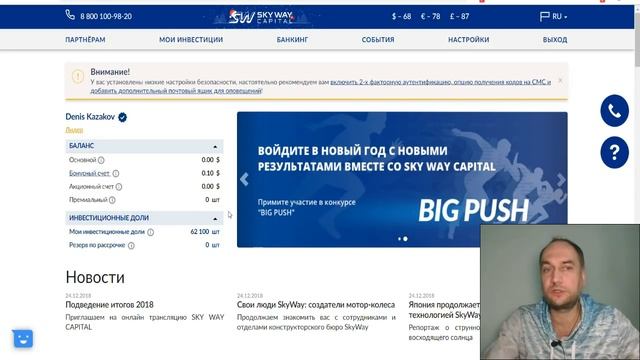Click the 62 100 шт investment shares value
This screenshot has width=640, height=360.
point(205,231)
